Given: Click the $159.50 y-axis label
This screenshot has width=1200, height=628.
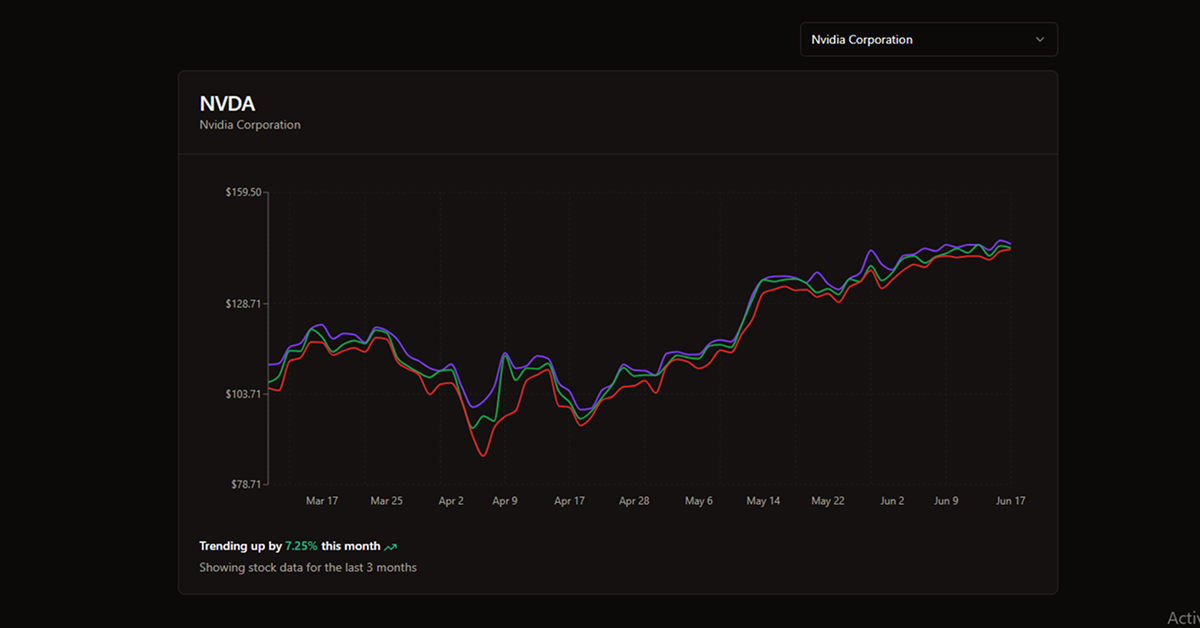Looking at the screenshot, I should coord(243,192).
